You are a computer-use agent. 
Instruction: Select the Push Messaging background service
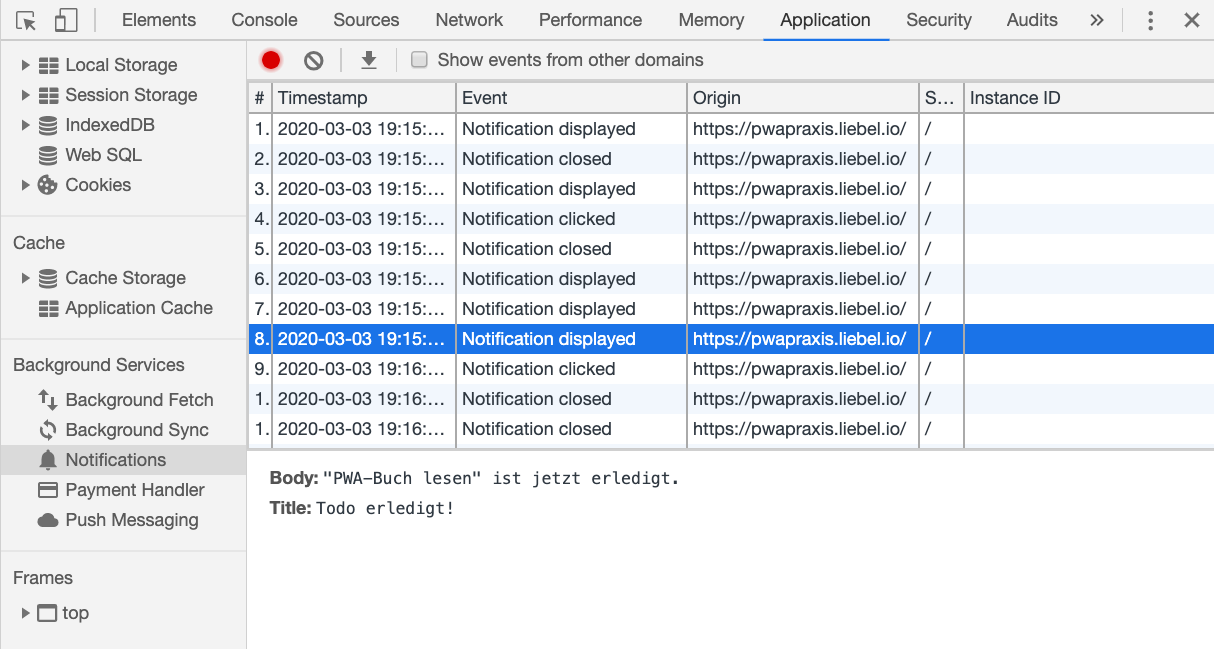click(131, 520)
